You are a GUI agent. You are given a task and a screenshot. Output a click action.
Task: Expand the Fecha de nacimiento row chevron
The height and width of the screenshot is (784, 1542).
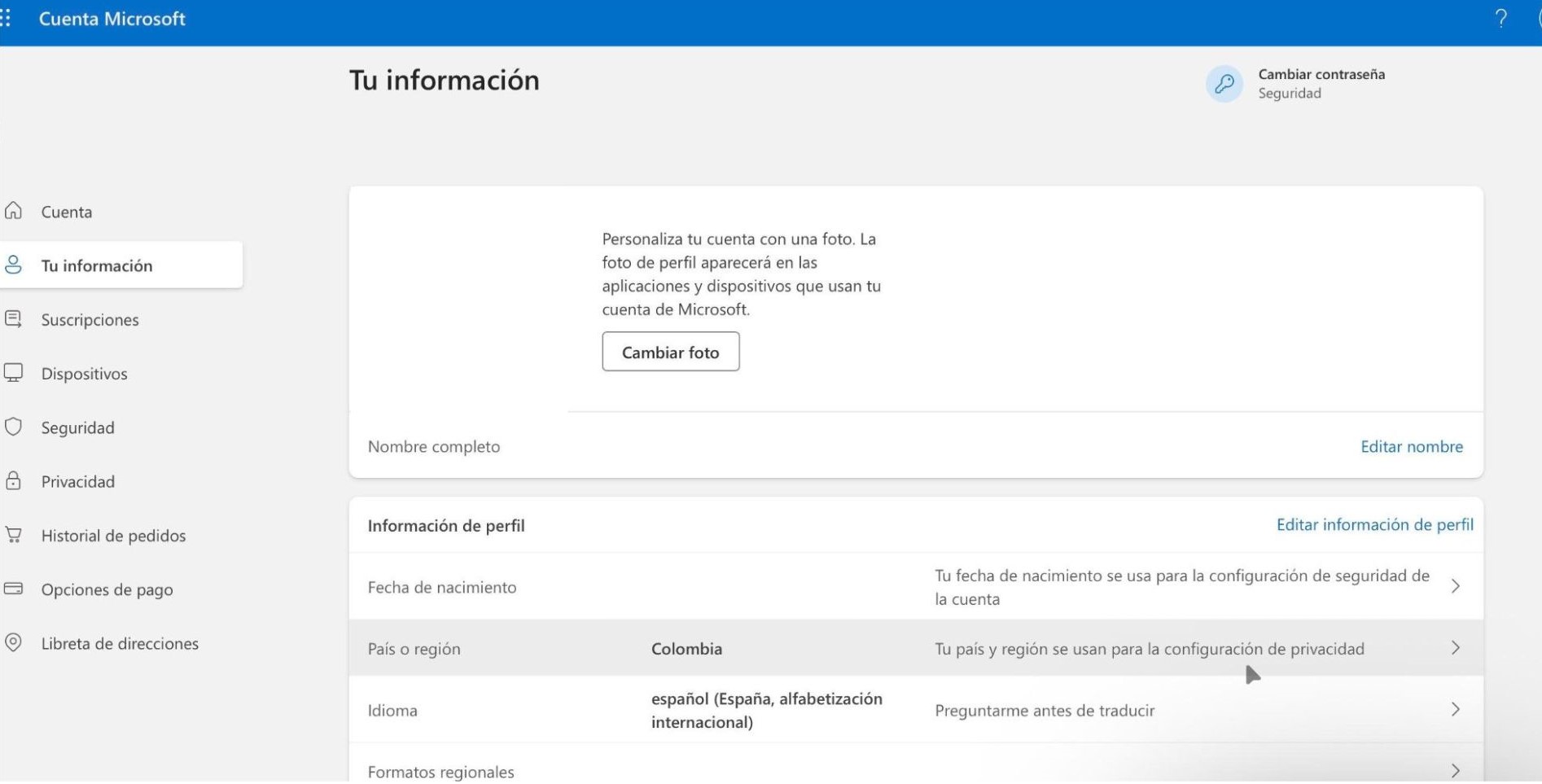[x=1455, y=586]
